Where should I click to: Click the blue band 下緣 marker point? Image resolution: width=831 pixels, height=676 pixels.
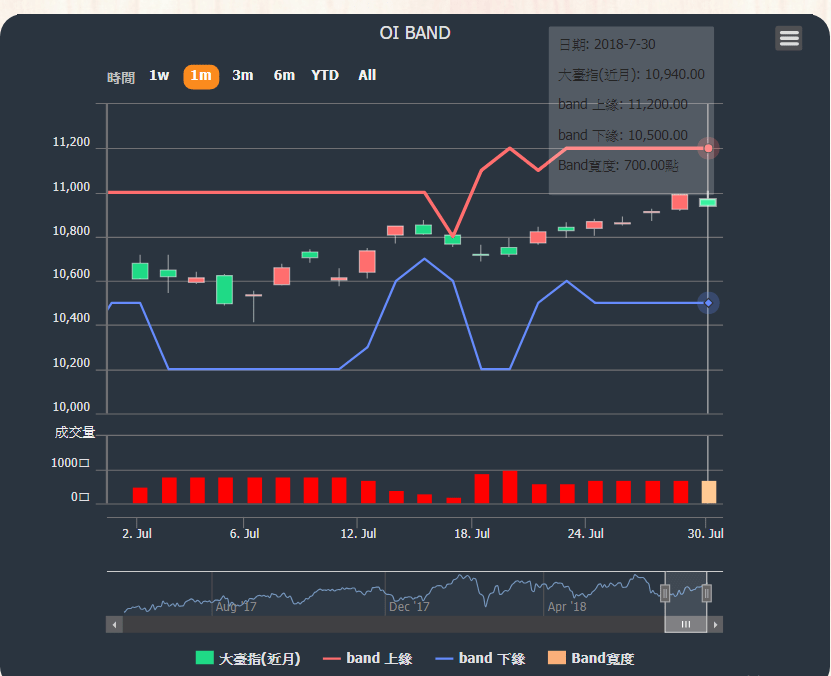708,303
